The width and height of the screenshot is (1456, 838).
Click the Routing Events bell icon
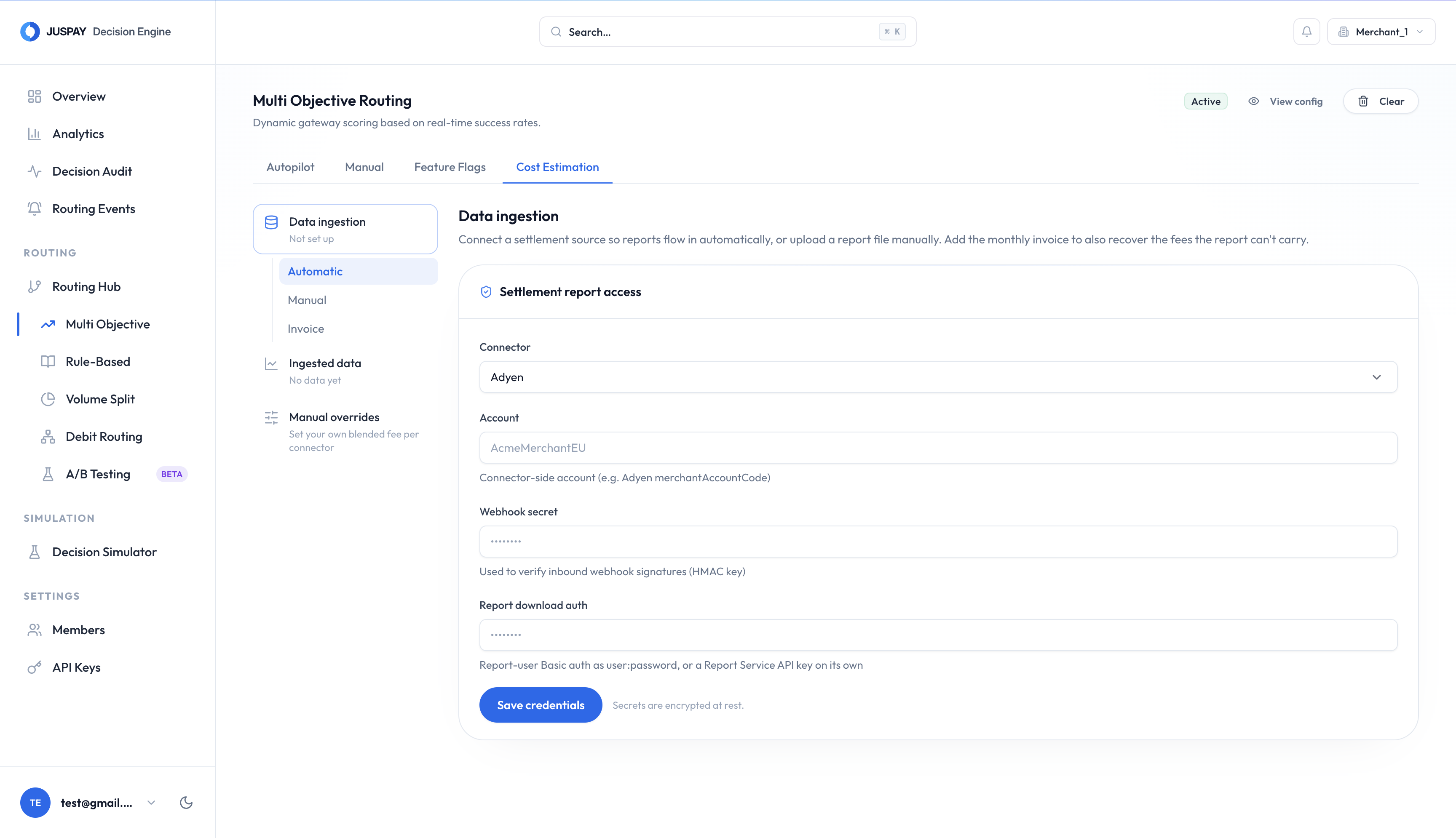pos(35,208)
